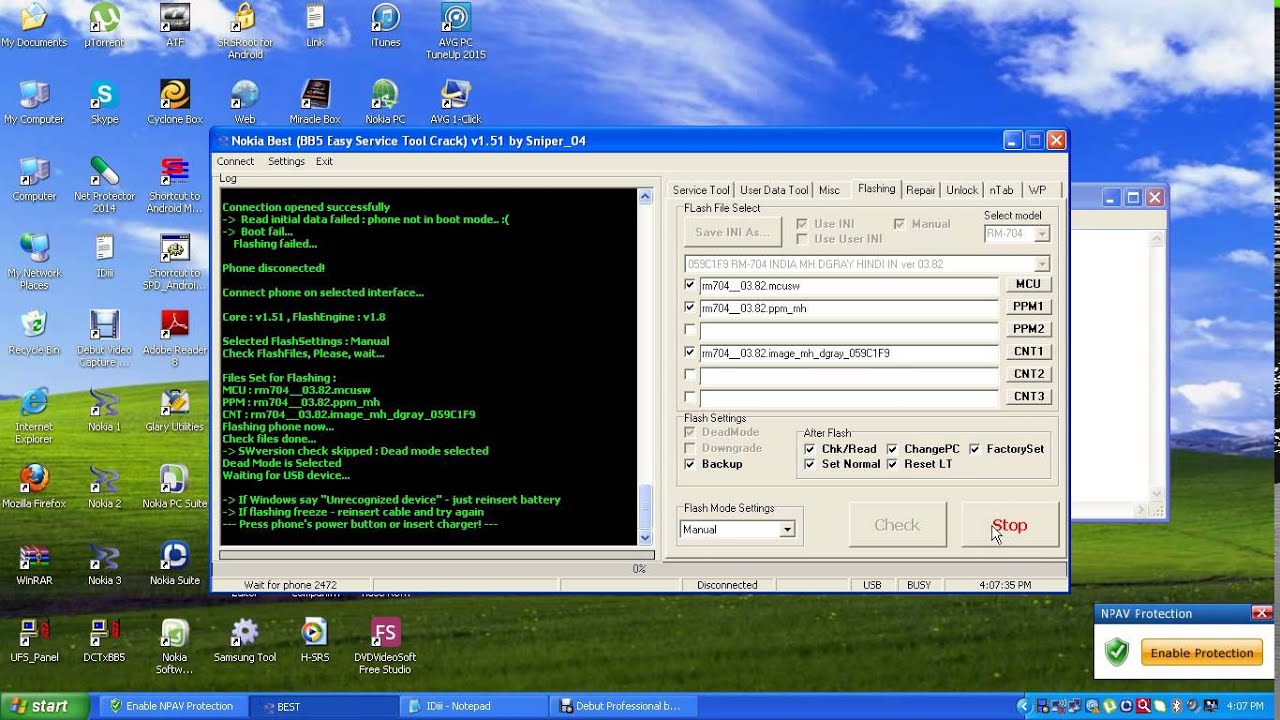Screen dimensions: 1280x720
Task: Open the Connect menu
Action: click(x=235, y=161)
